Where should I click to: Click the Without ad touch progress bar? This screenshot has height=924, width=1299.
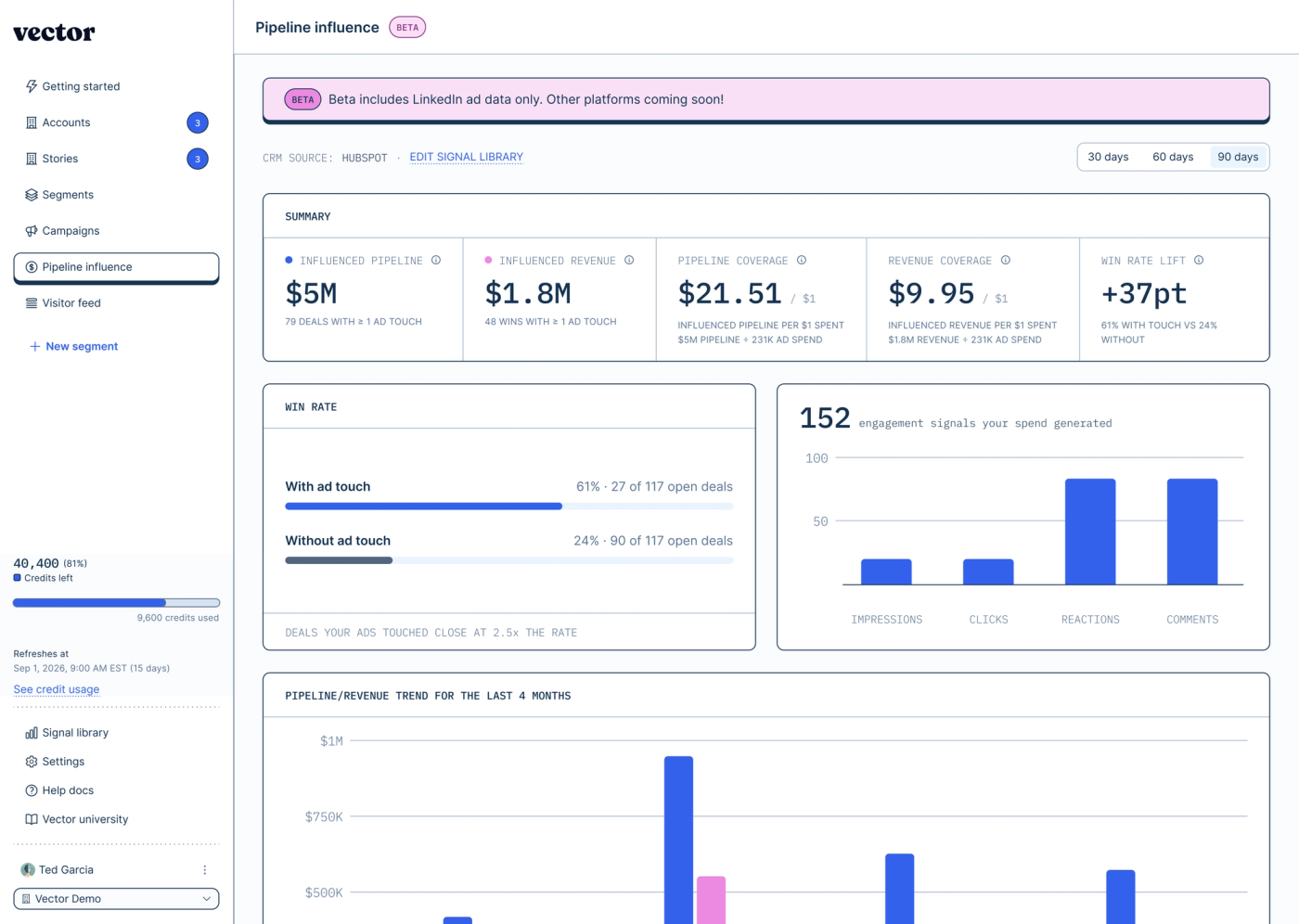(509, 560)
